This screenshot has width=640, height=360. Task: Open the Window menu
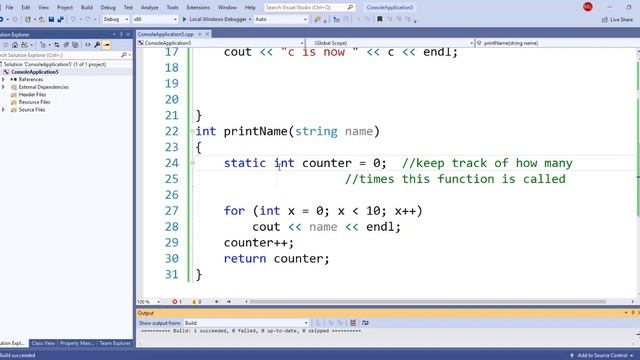[x=227, y=7]
